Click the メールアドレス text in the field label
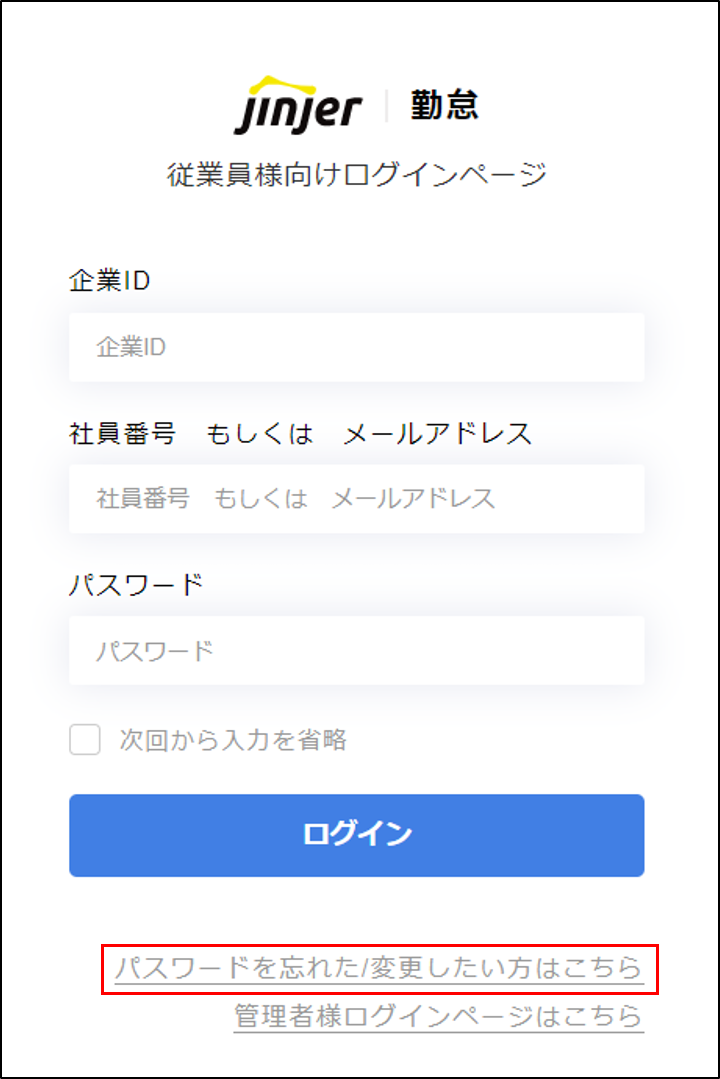720x1079 pixels. [437, 434]
